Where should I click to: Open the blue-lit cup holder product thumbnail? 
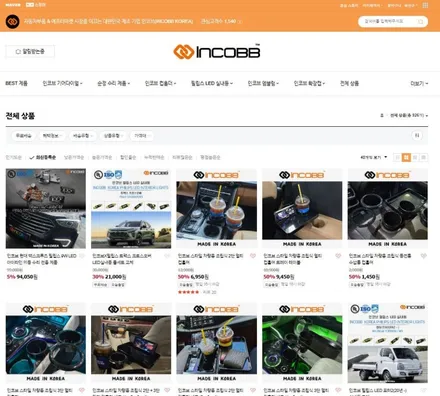[46, 343]
